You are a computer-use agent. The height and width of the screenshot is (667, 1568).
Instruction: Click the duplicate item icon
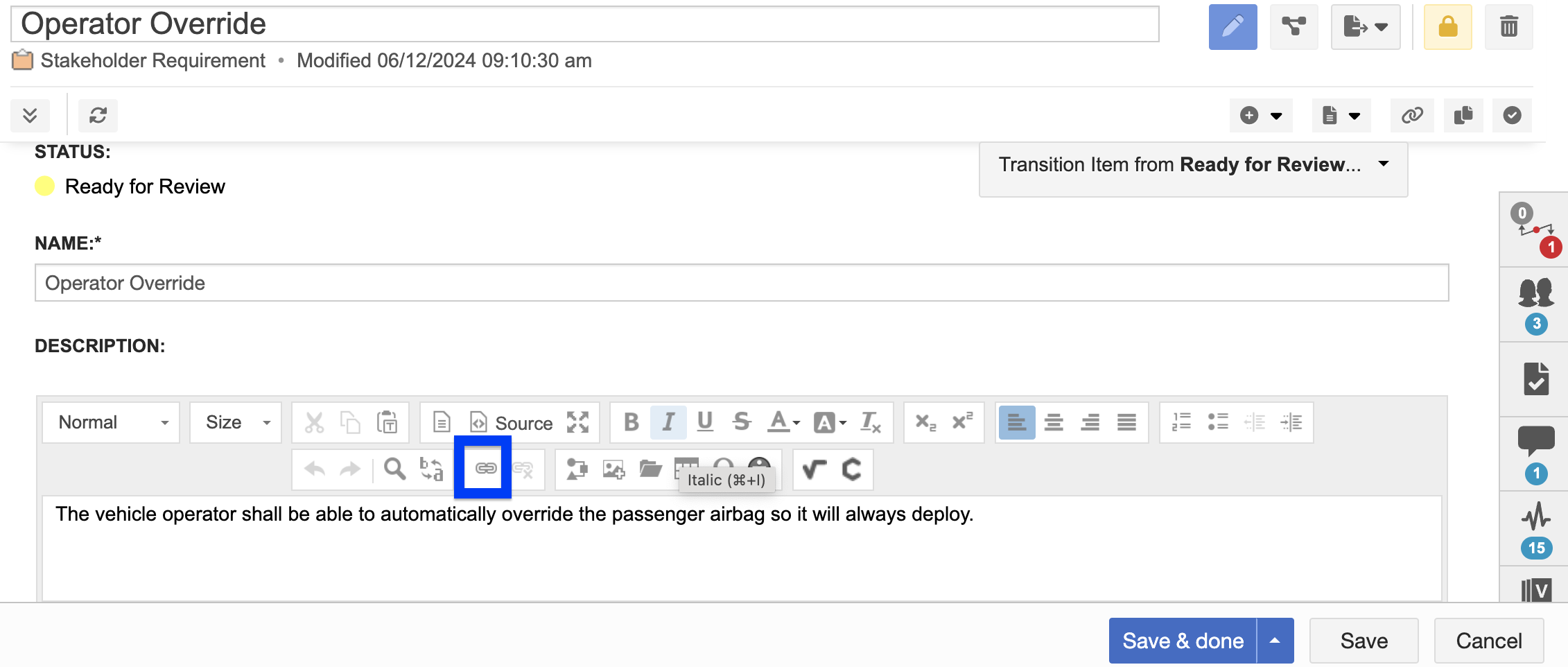(1463, 115)
